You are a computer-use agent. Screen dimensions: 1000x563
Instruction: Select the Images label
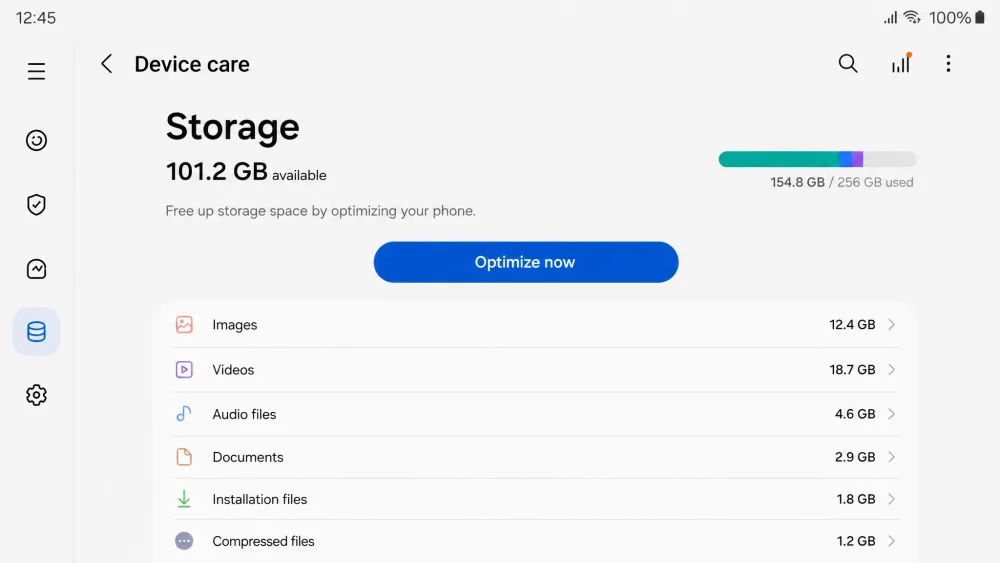click(235, 325)
